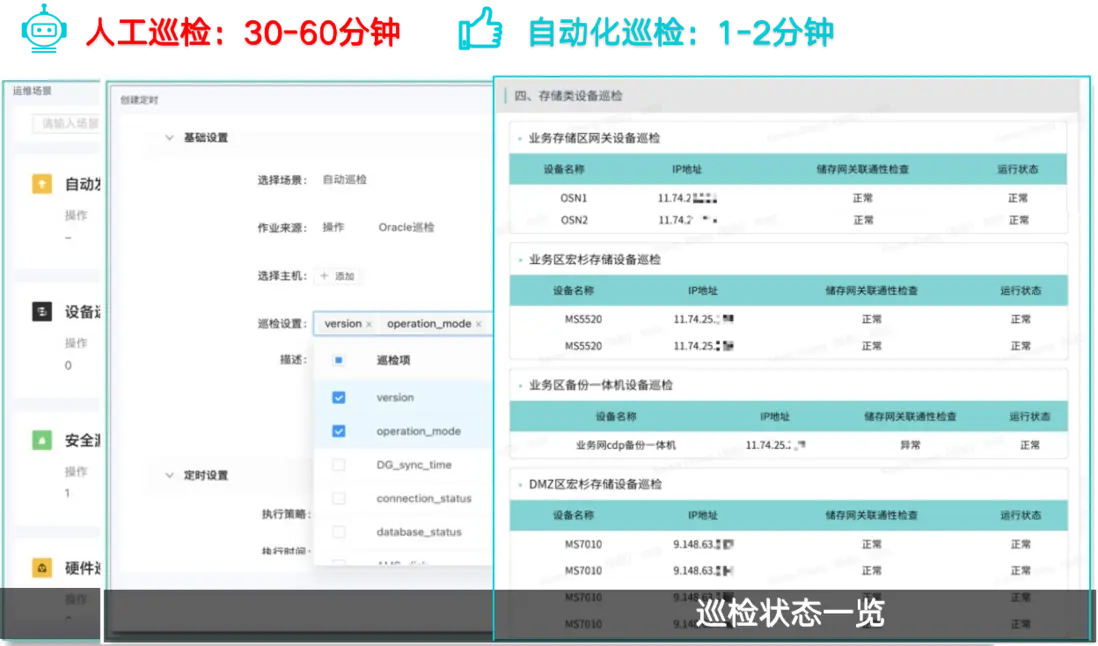Click the DMZ区宏杉存储设备巡检 card title

coord(595,484)
